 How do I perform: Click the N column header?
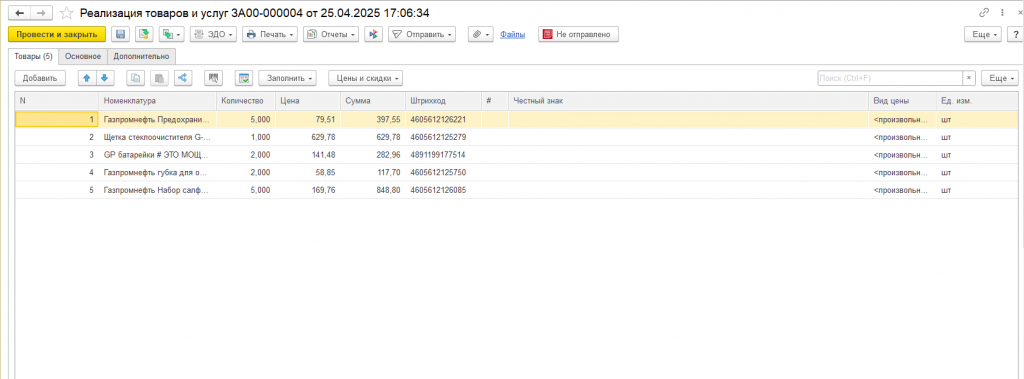57,101
